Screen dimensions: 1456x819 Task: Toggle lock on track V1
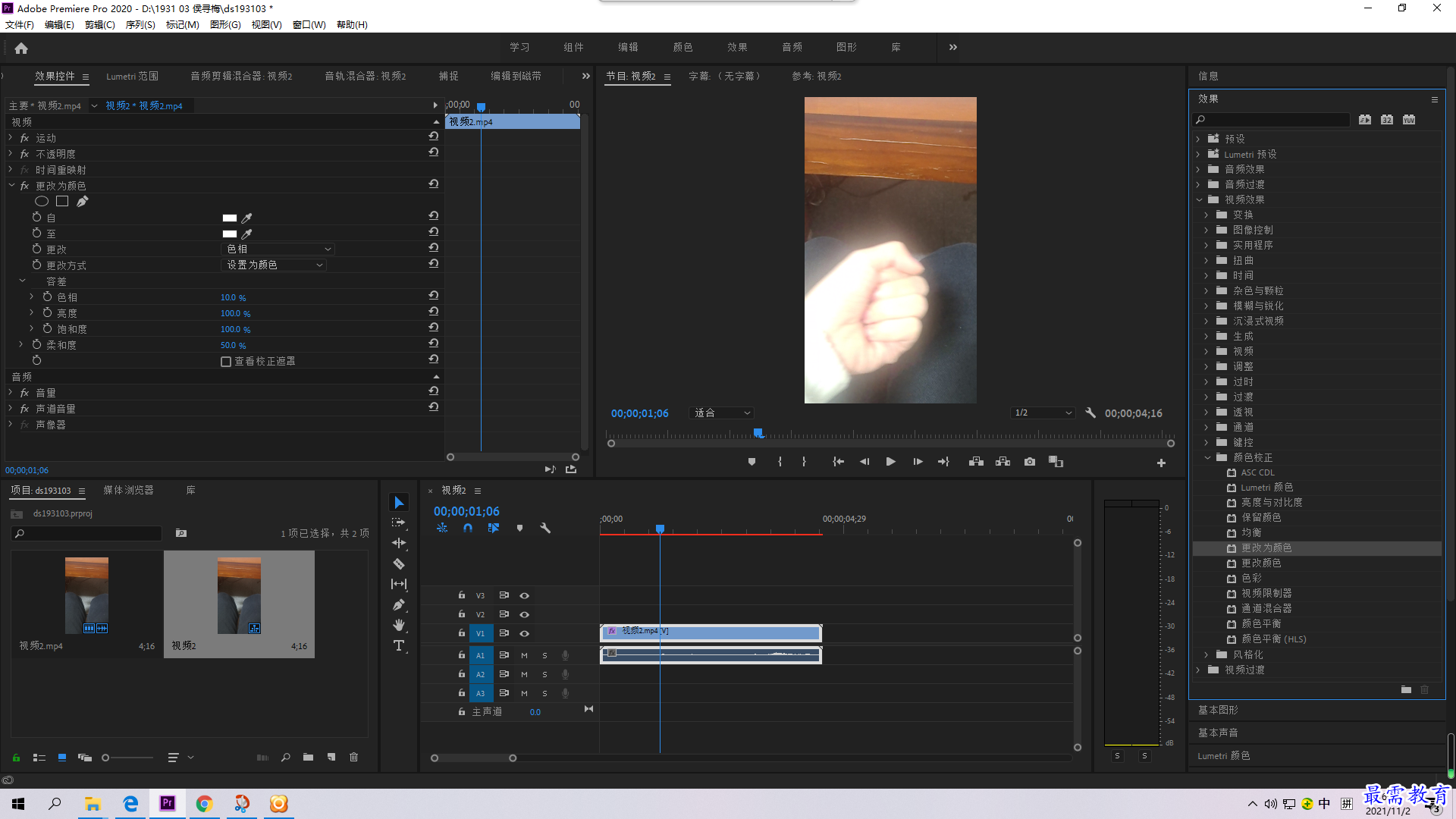(x=461, y=632)
